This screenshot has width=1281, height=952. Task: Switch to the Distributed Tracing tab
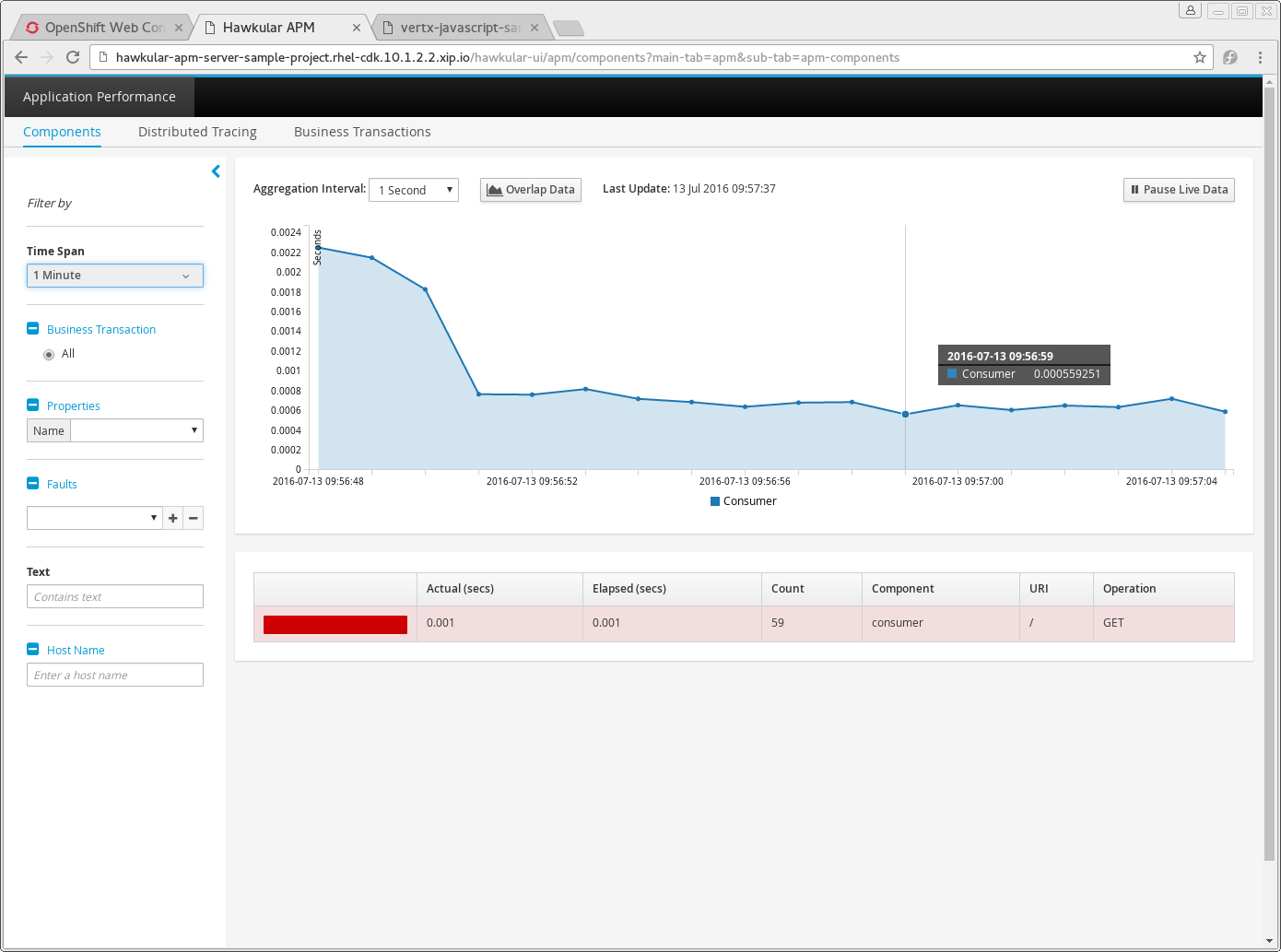(197, 132)
